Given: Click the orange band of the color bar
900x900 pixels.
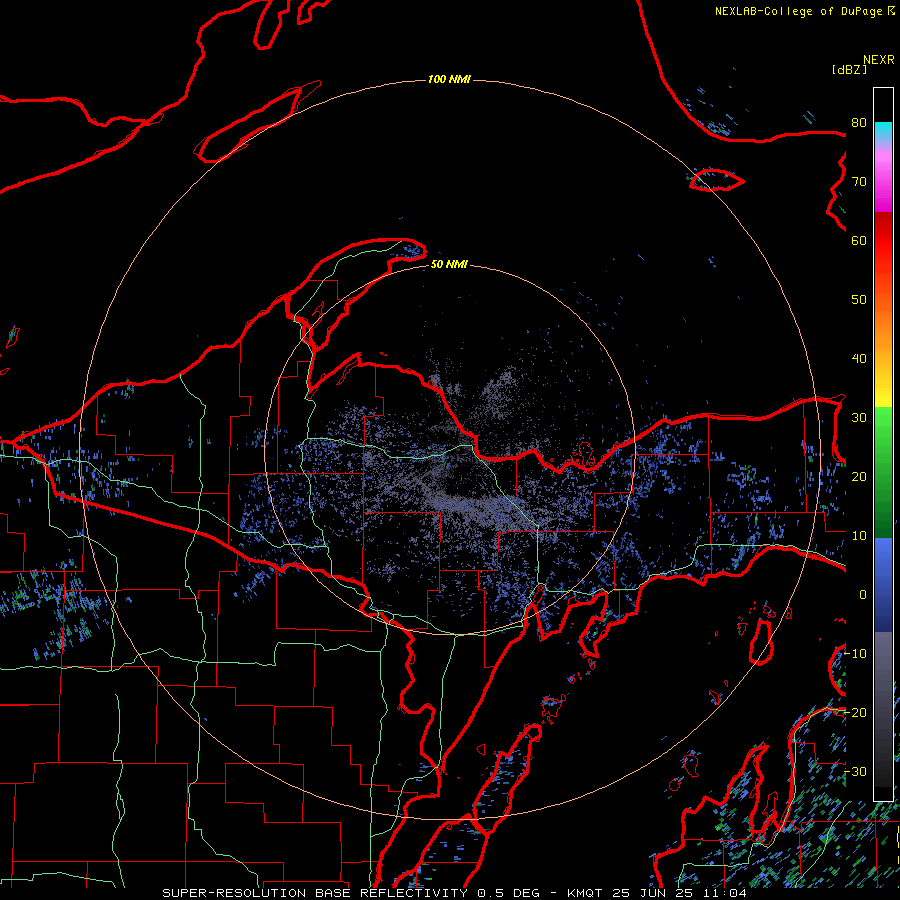Looking at the screenshot, I should (883, 321).
